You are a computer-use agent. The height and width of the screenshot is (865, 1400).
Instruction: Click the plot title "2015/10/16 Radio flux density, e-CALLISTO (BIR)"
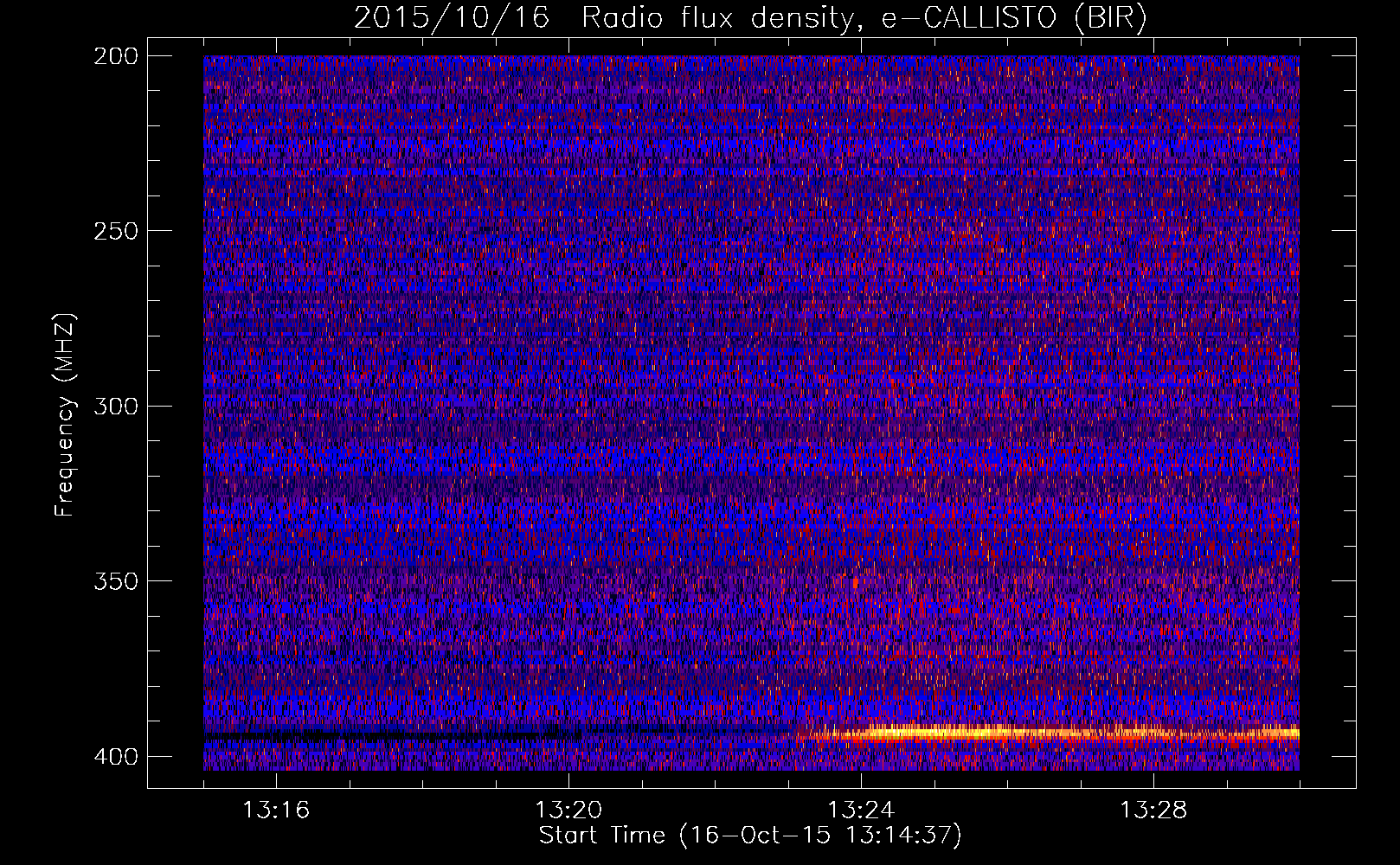(x=750, y=18)
